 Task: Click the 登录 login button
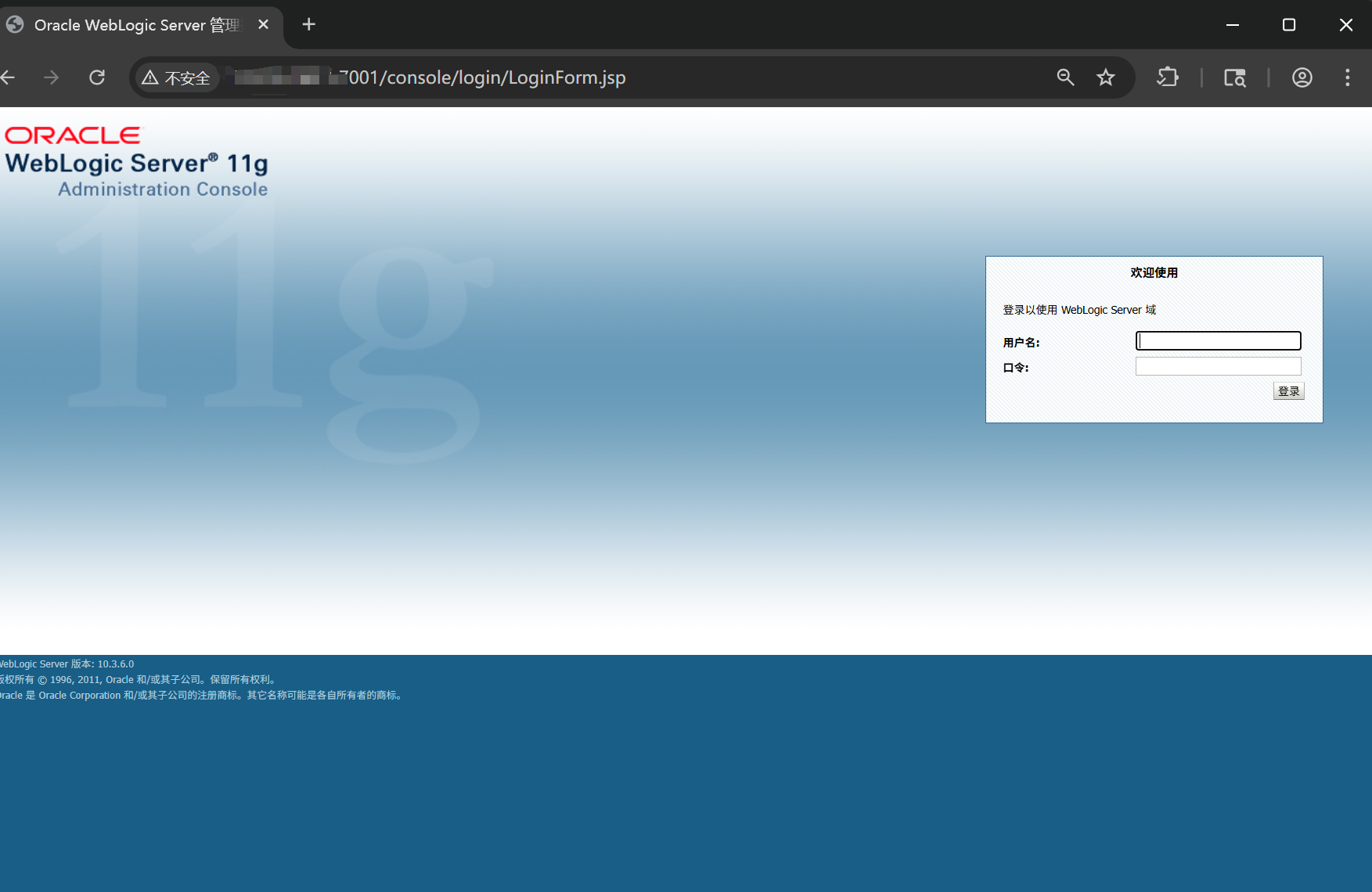click(1288, 391)
